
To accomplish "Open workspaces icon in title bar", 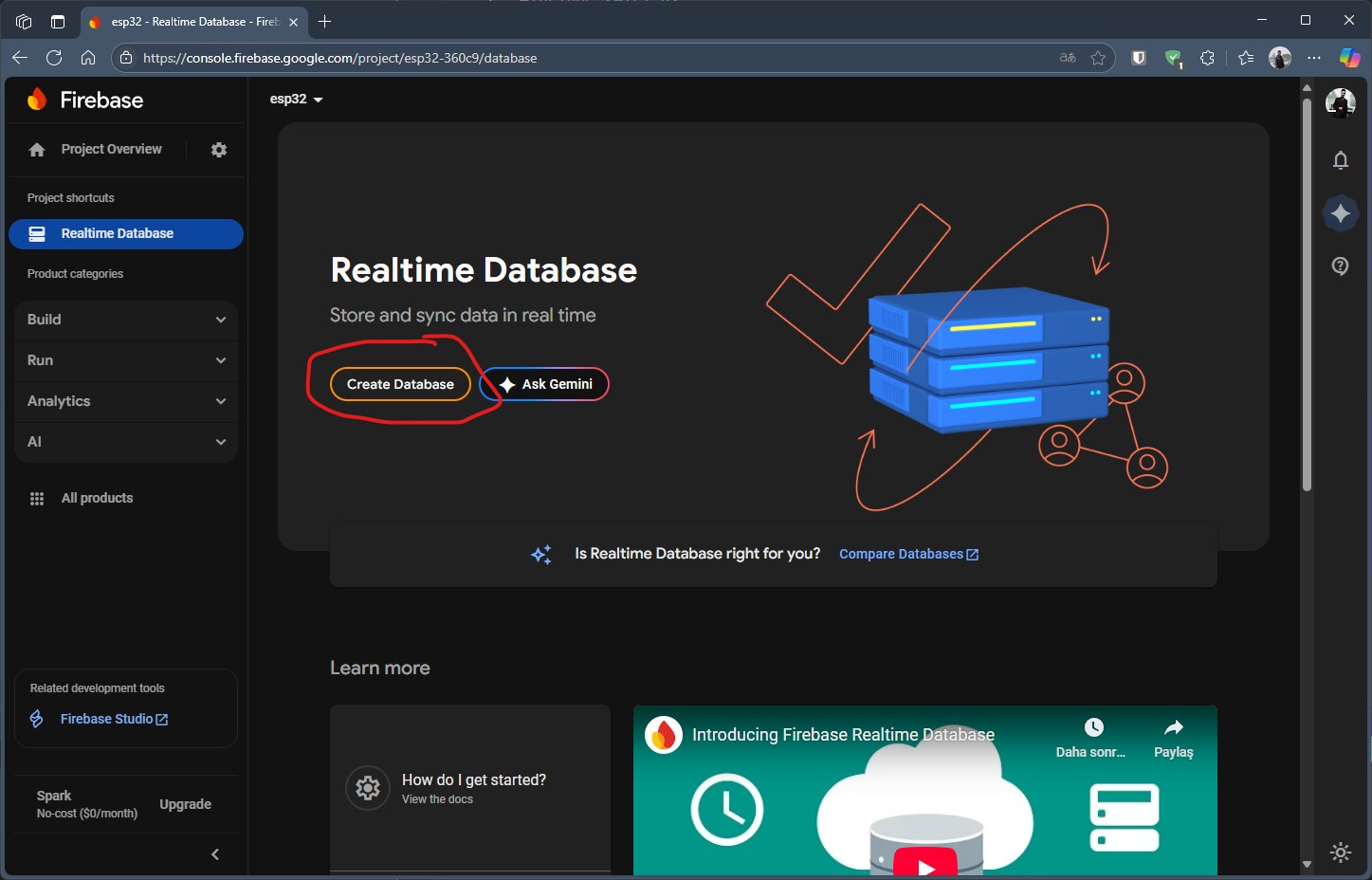I will (x=24, y=22).
